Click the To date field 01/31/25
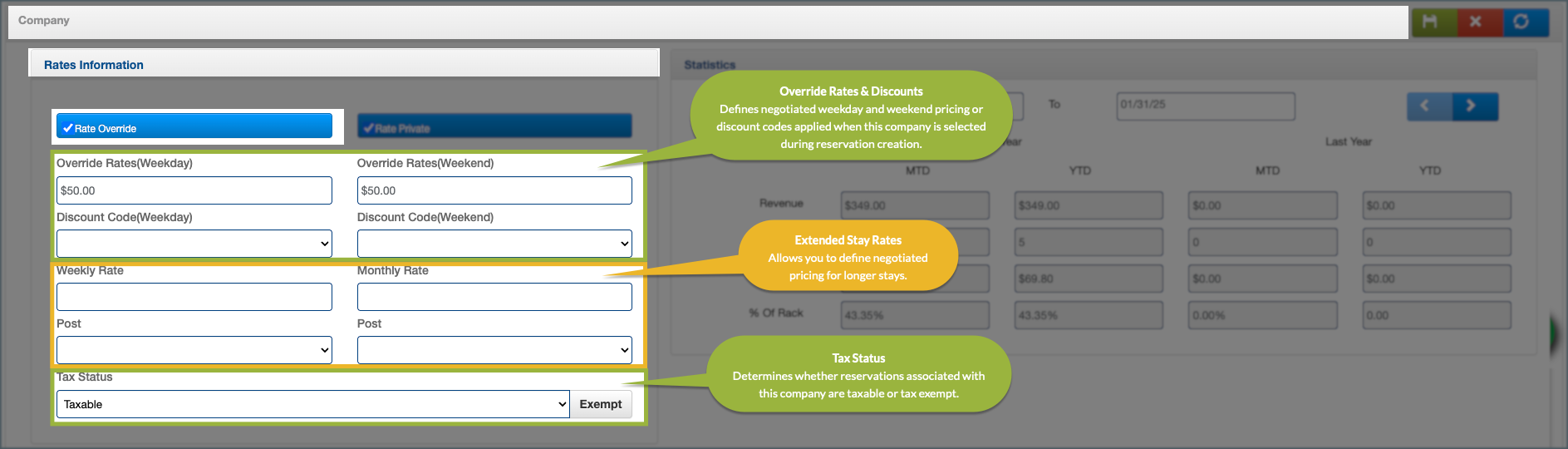Screen dimensions: 1568x449 1205,105
